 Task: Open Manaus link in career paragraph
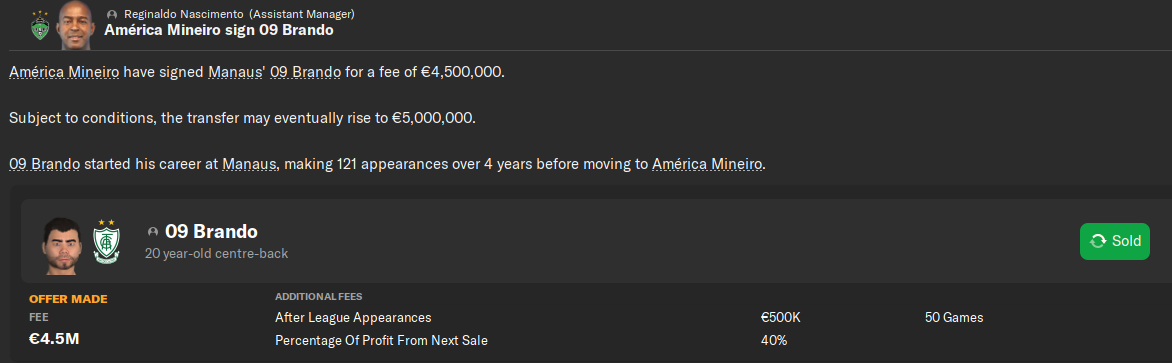(x=250, y=164)
